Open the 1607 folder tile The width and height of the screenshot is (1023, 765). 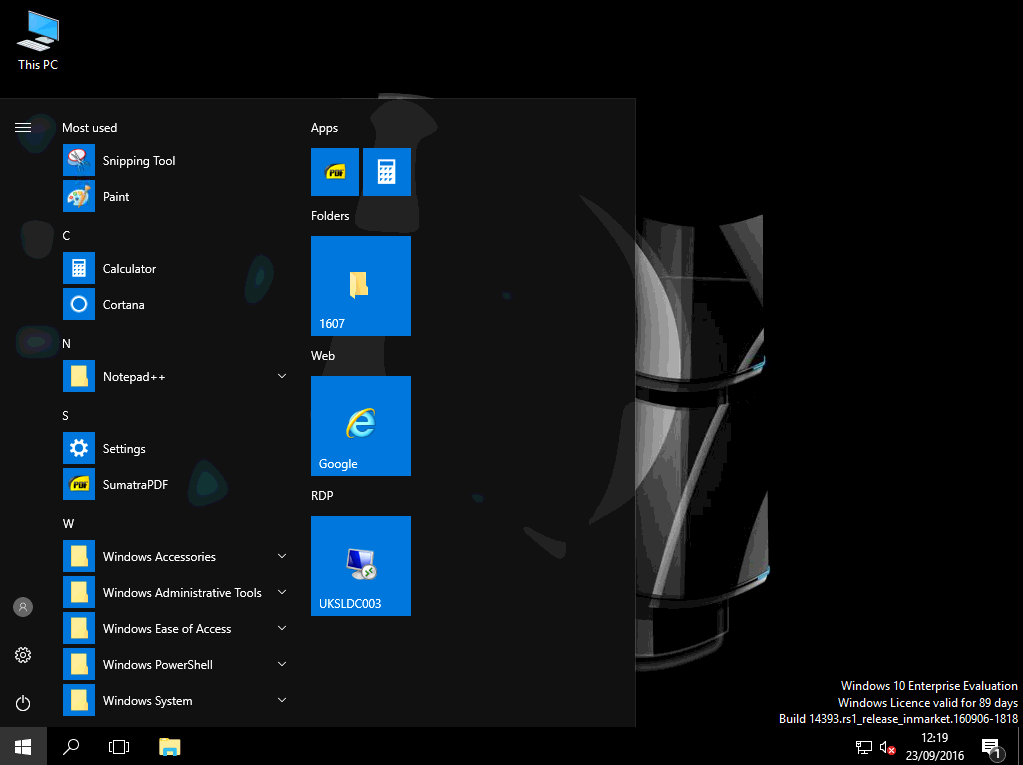click(x=361, y=286)
